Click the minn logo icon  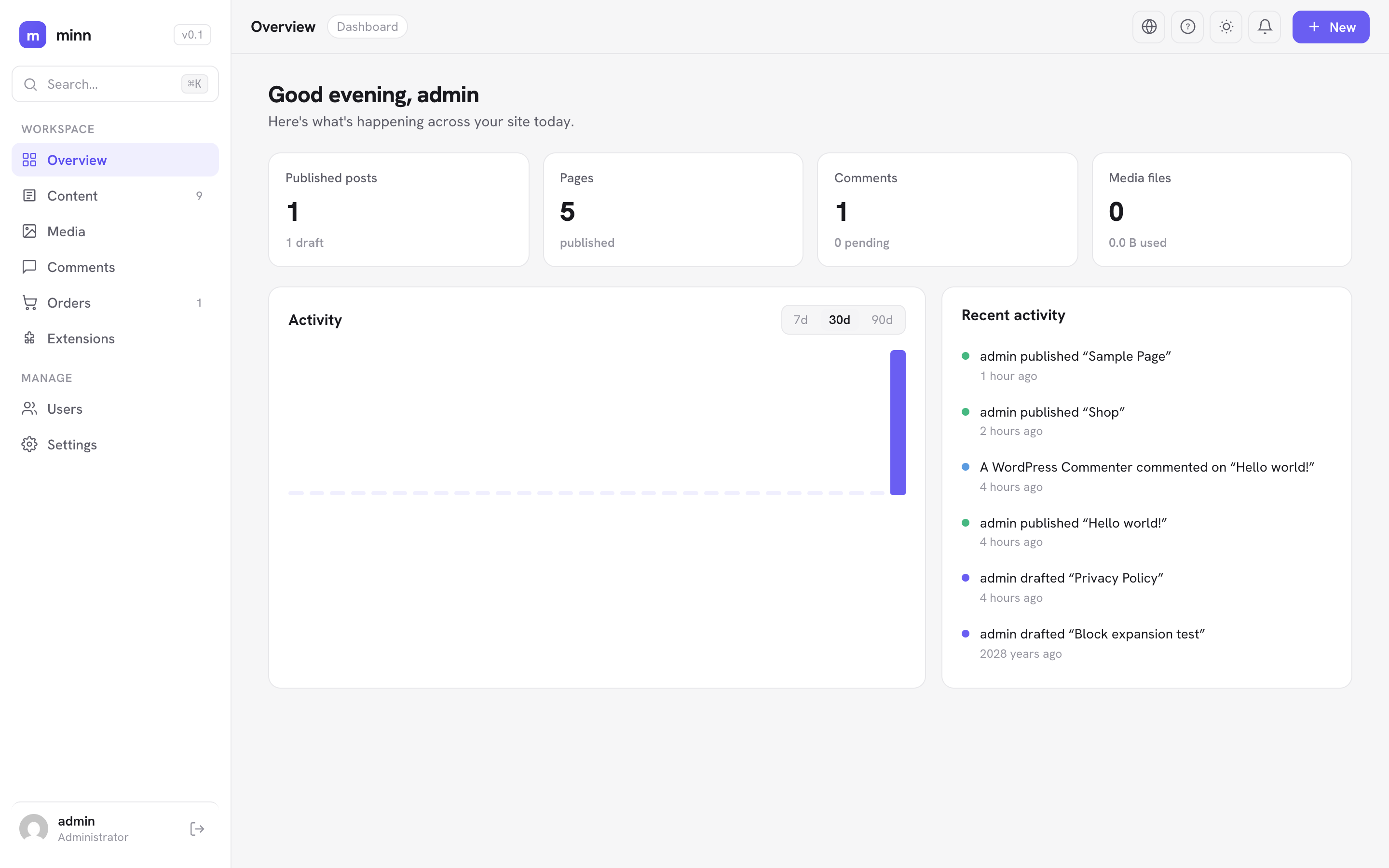33,35
